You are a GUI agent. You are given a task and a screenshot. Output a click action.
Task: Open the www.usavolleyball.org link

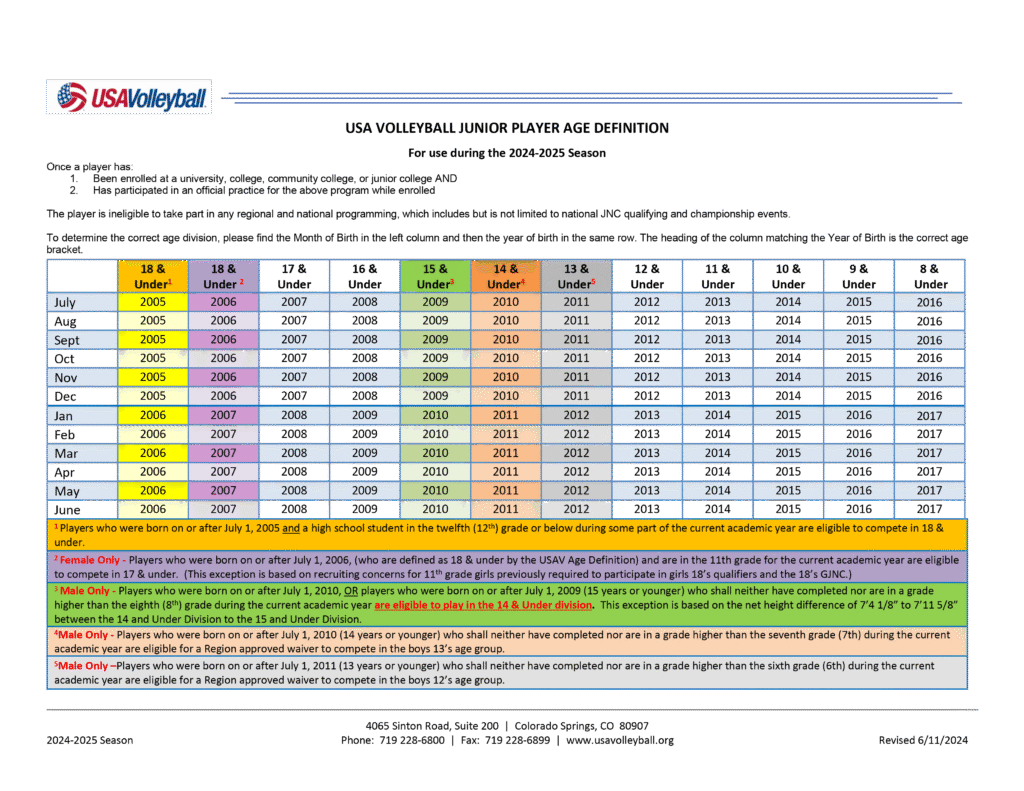(620, 740)
